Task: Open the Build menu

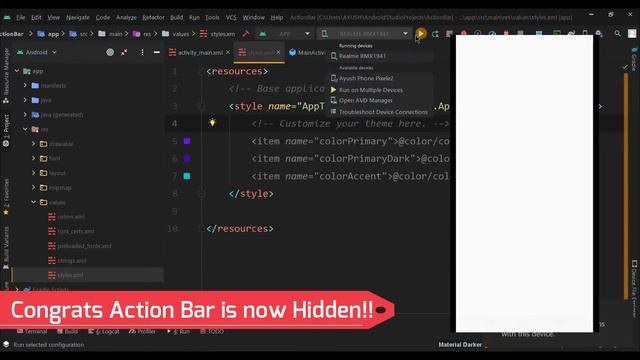Action: [x=176, y=17]
